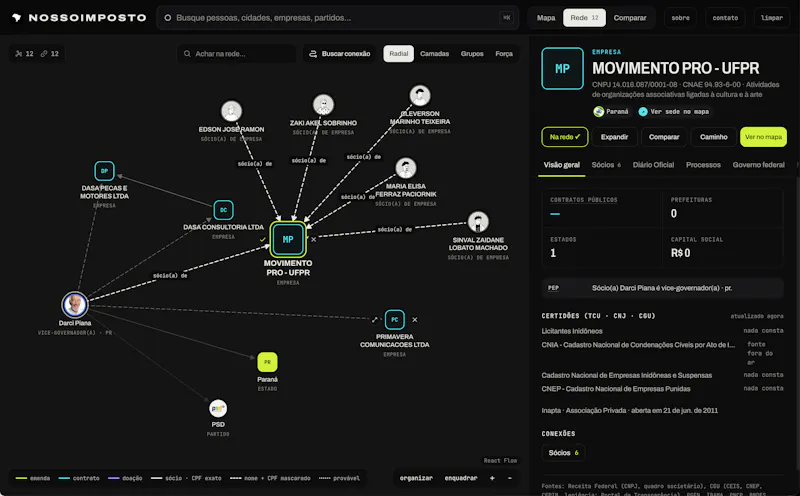Image resolution: width=800 pixels, height=496 pixels.
Task: Click the PEP notice about Darci Piana
Action: click(x=662, y=288)
